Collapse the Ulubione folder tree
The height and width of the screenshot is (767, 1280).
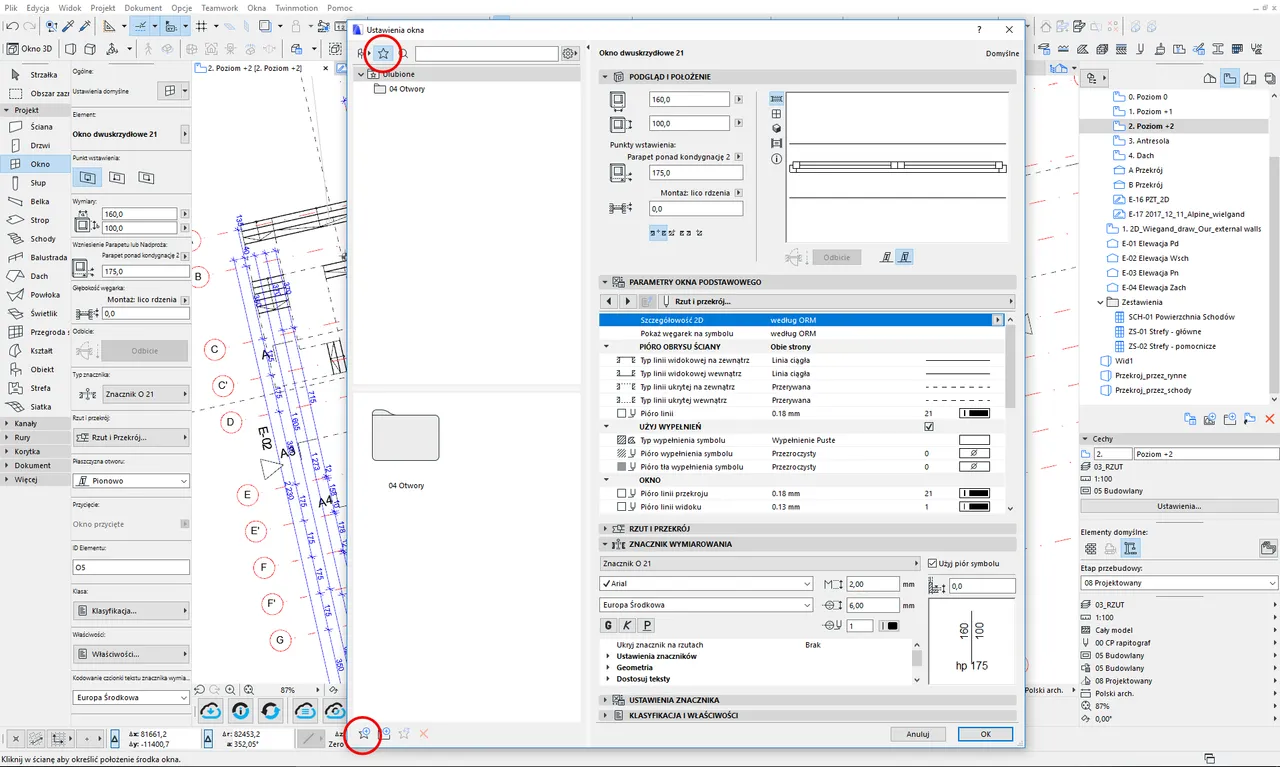[x=361, y=74]
